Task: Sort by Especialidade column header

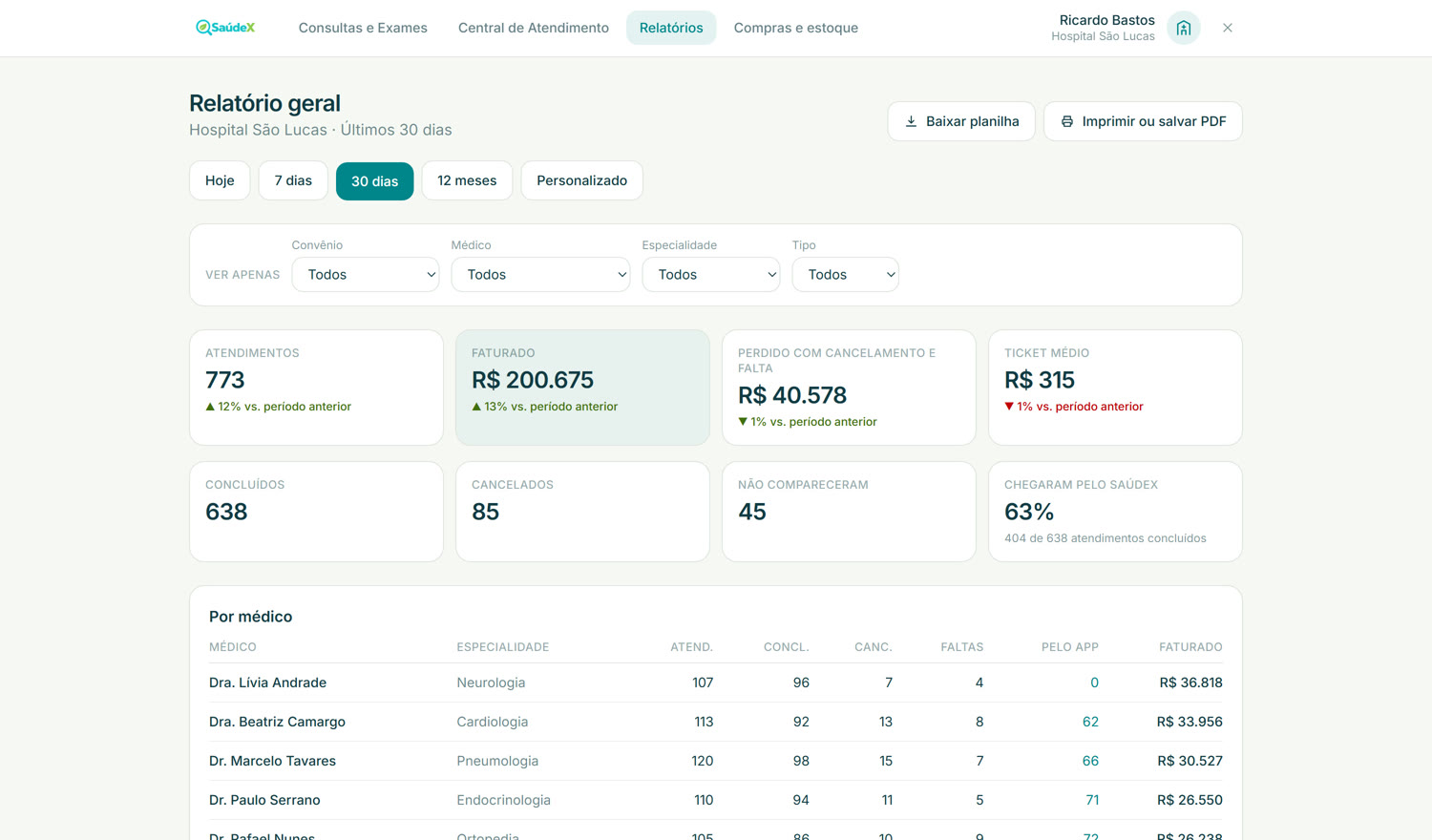Action: pos(503,647)
